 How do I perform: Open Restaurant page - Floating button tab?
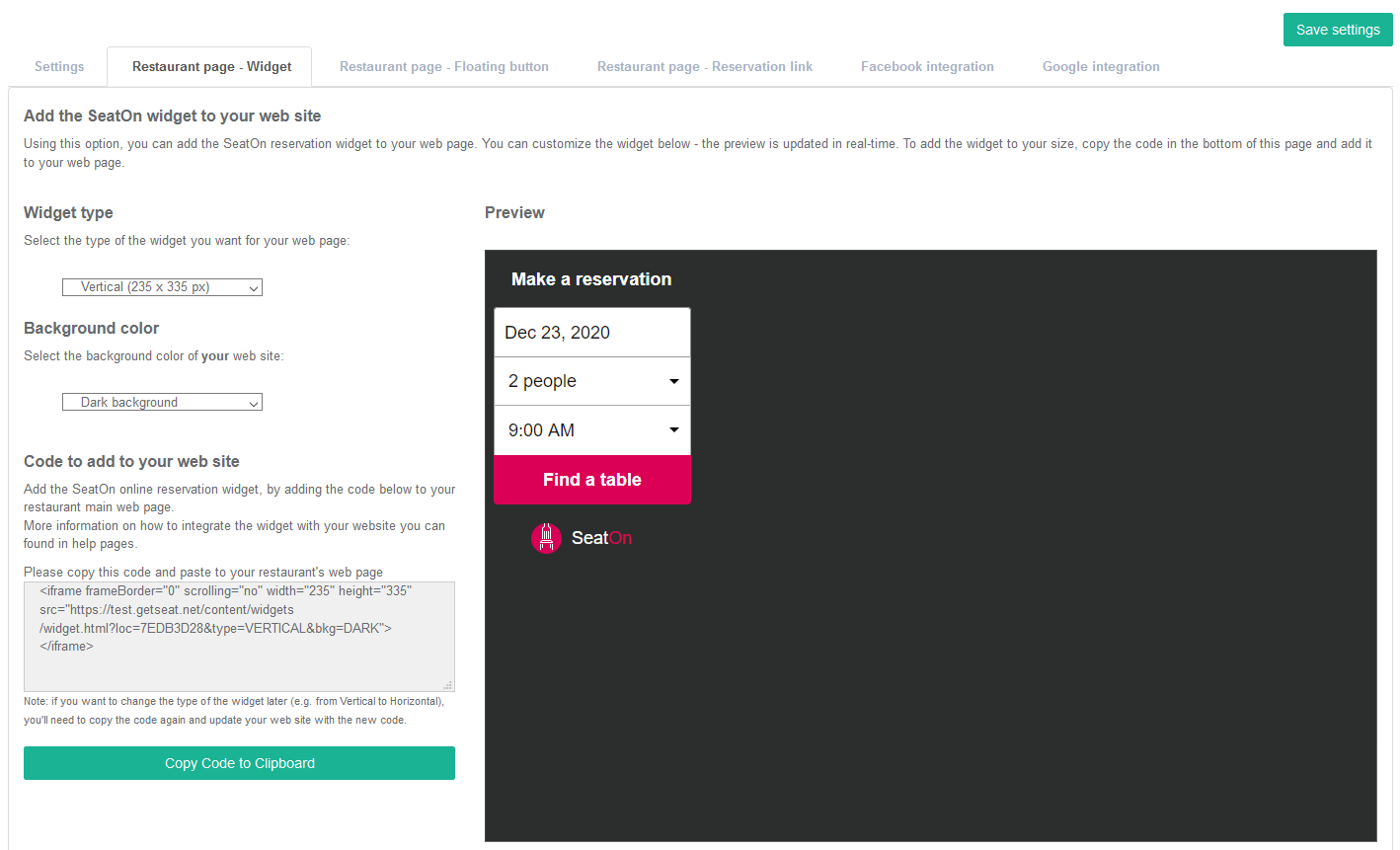click(444, 67)
